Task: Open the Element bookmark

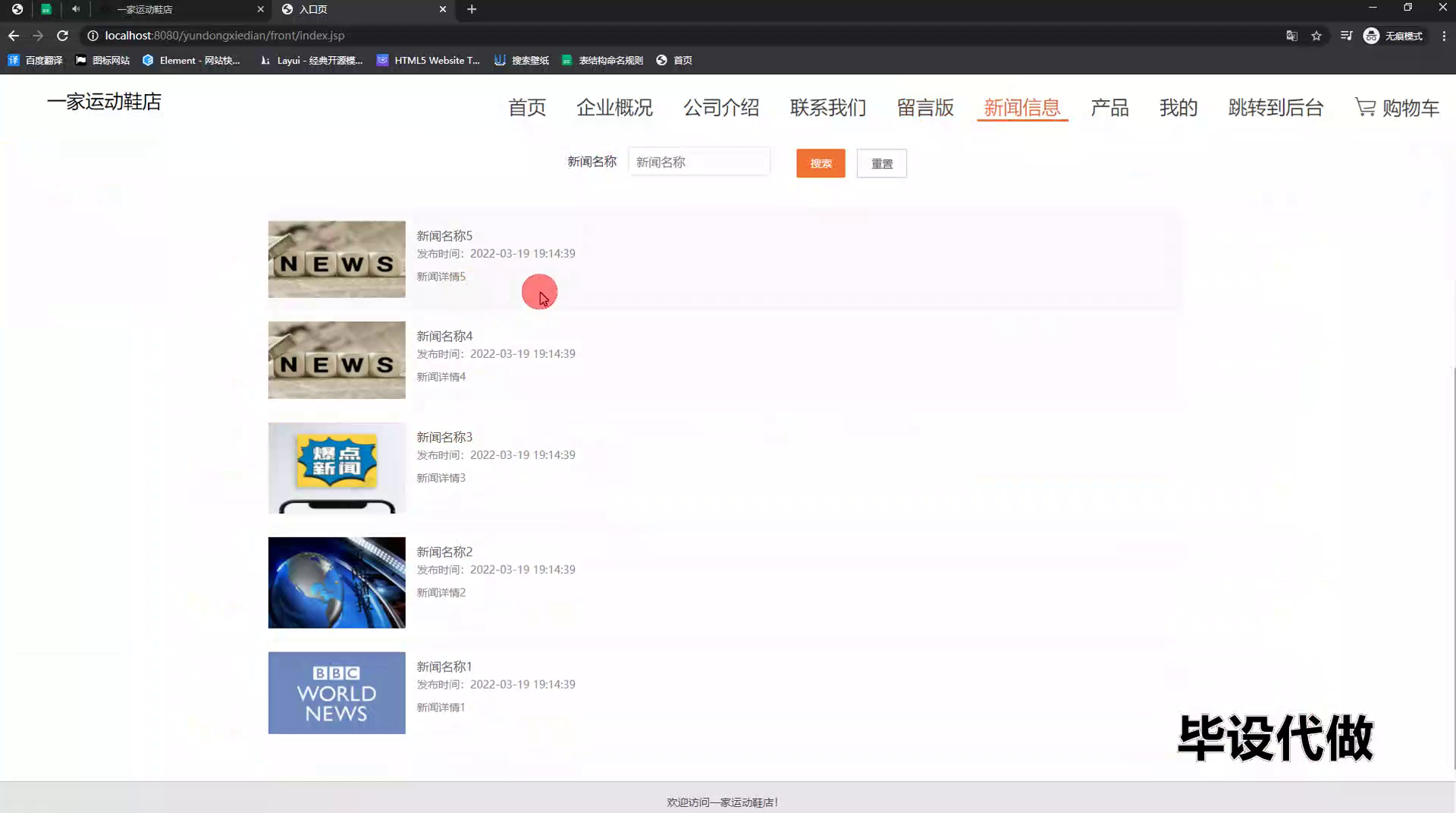Action: 191,60
